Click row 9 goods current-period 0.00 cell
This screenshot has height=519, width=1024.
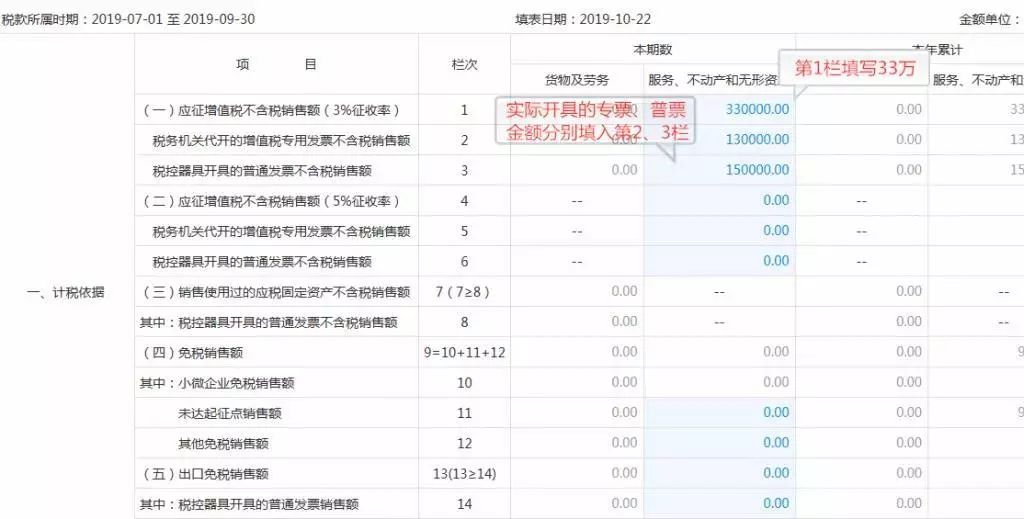coord(577,352)
